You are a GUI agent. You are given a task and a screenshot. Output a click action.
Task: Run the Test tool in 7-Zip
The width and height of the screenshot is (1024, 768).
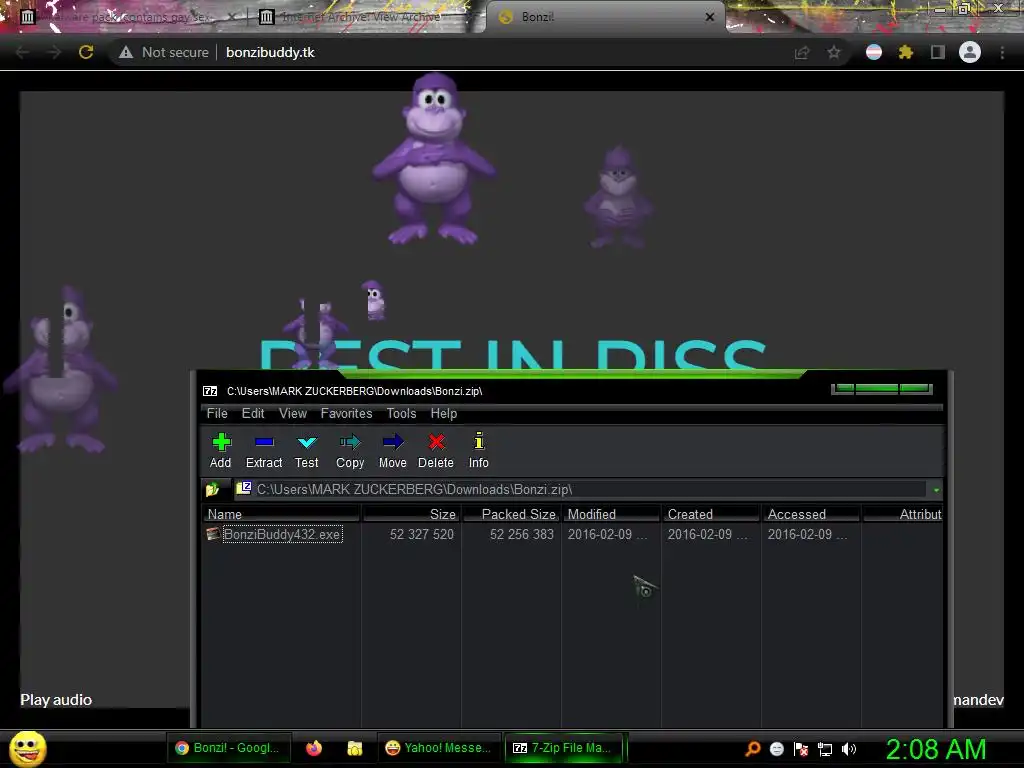point(306,451)
